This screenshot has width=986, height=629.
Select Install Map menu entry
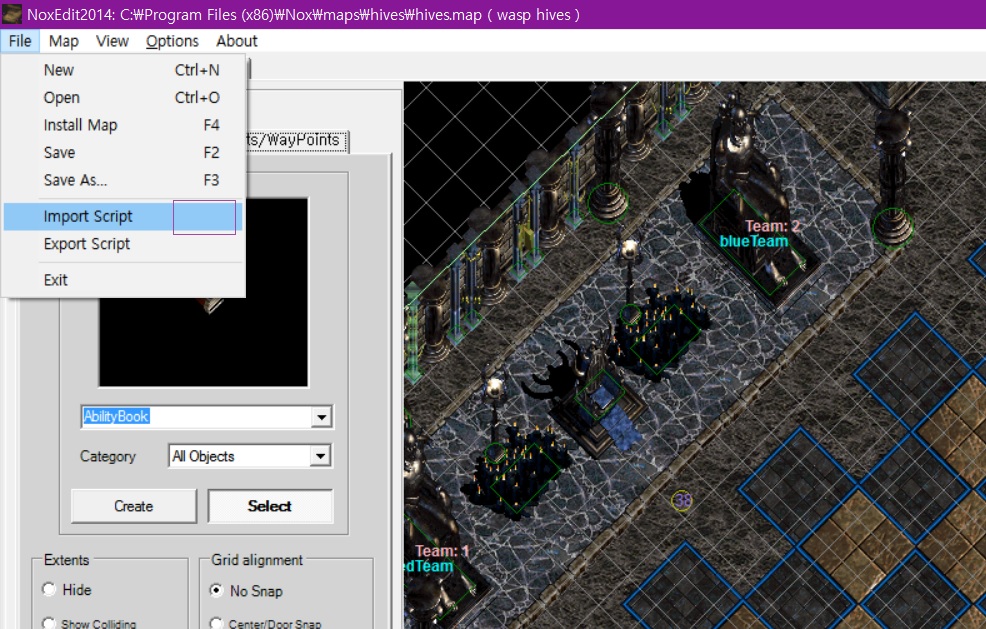(123, 125)
